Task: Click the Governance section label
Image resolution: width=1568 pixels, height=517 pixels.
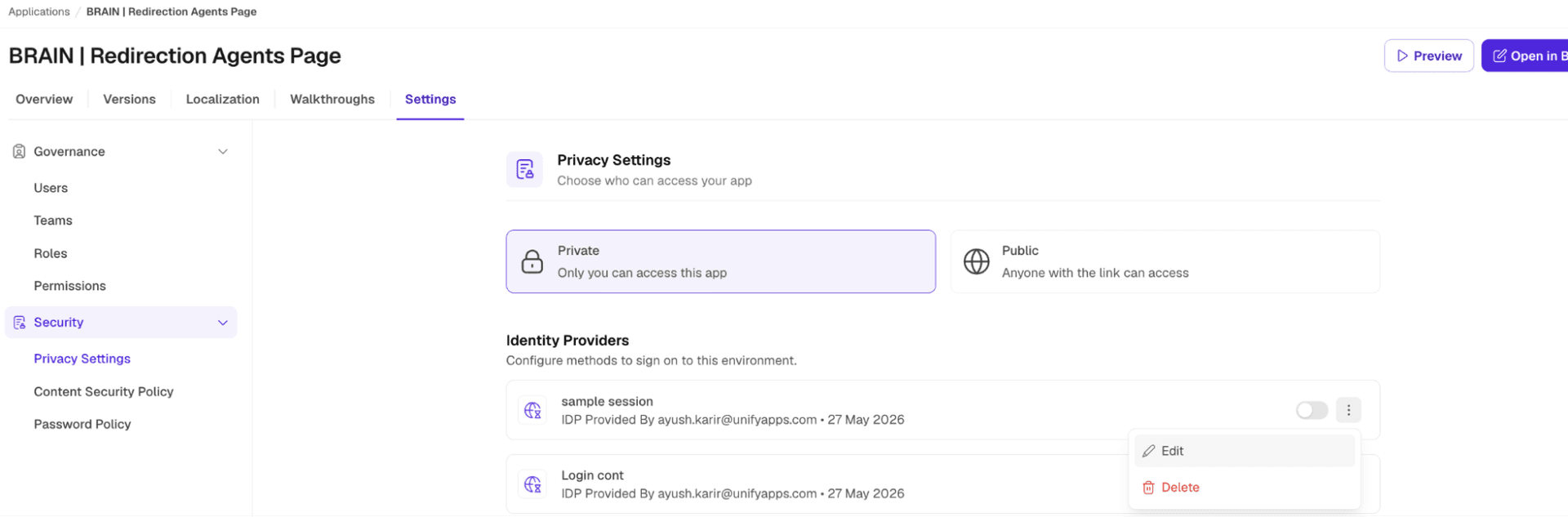Action: tap(69, 152)
